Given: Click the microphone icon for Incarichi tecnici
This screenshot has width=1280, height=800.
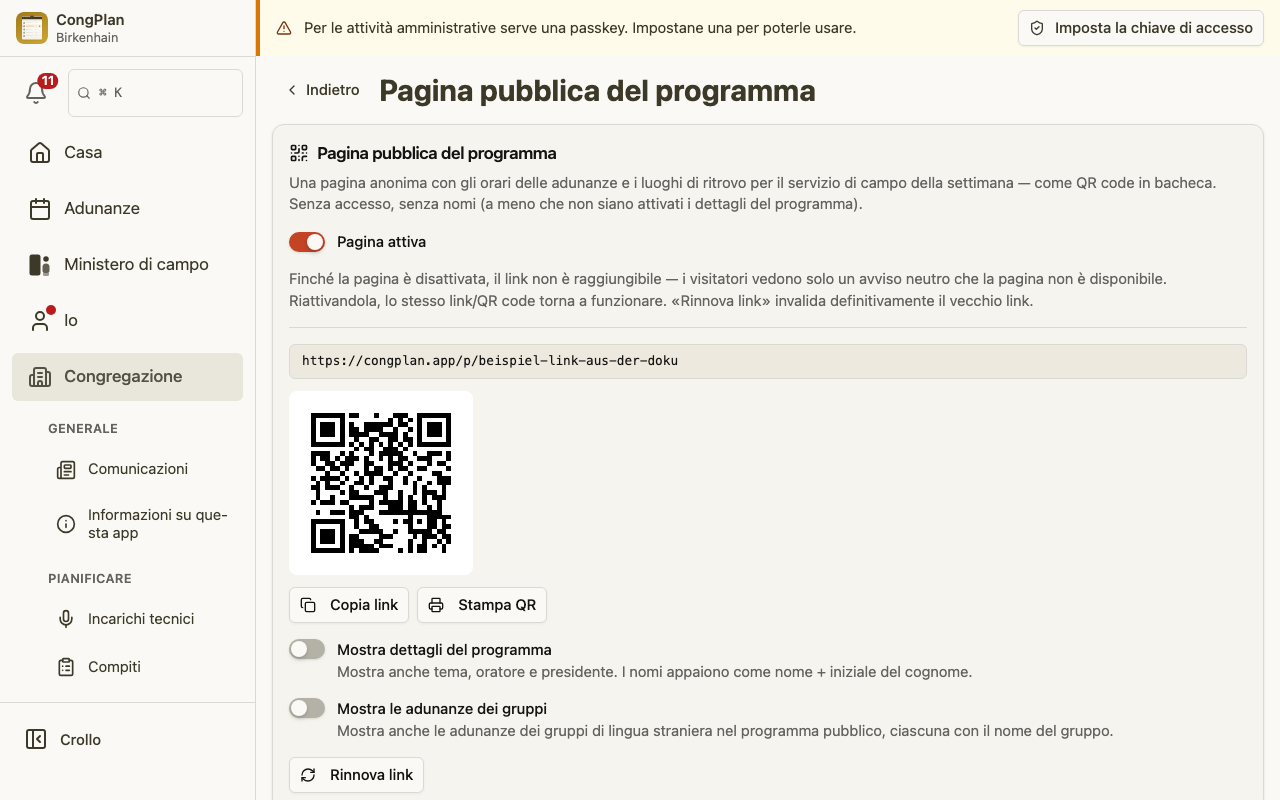Looking at the screenshot, I should (x=66, y=619).
